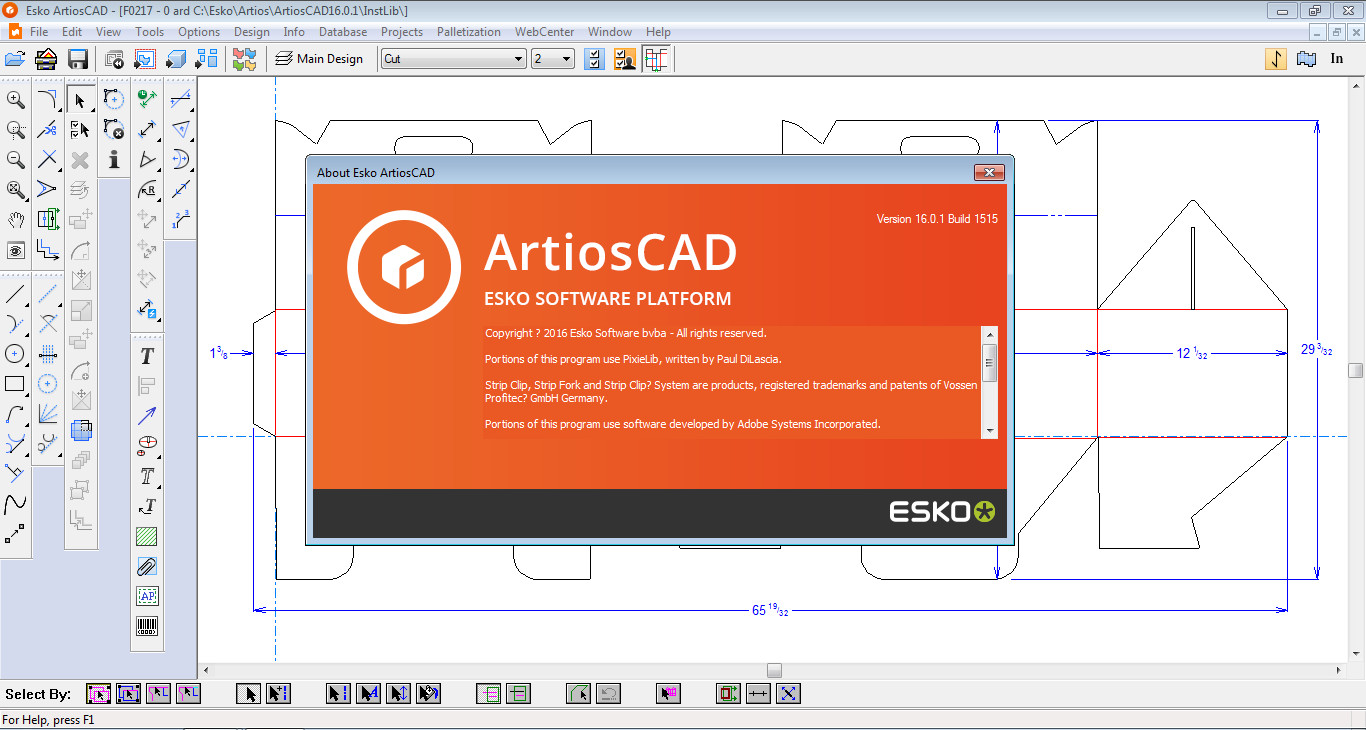Toggle the plain black arrow selection button

point(248,693)
